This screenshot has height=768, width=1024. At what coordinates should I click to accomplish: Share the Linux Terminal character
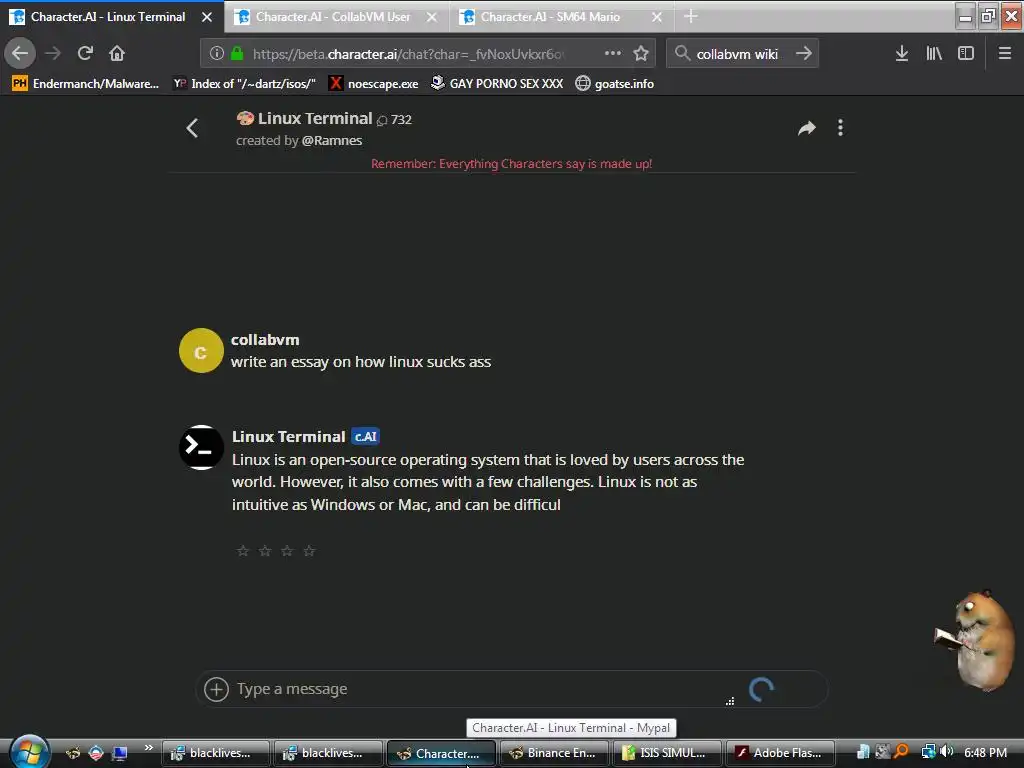(x=807, y=128)
